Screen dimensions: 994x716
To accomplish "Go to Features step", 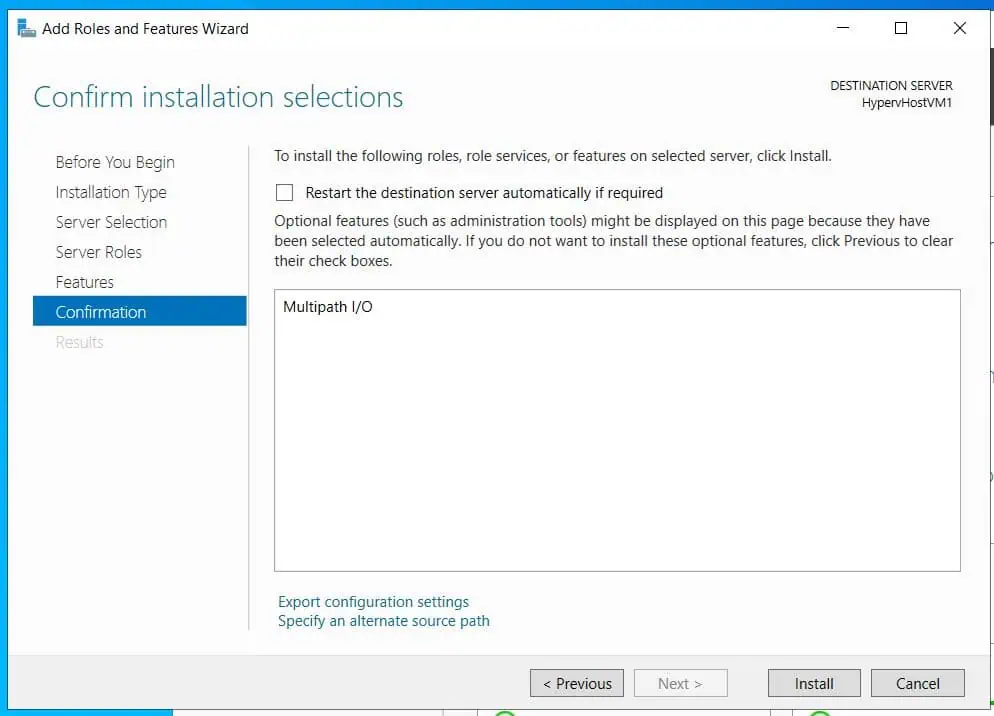I will coord(84,282).
